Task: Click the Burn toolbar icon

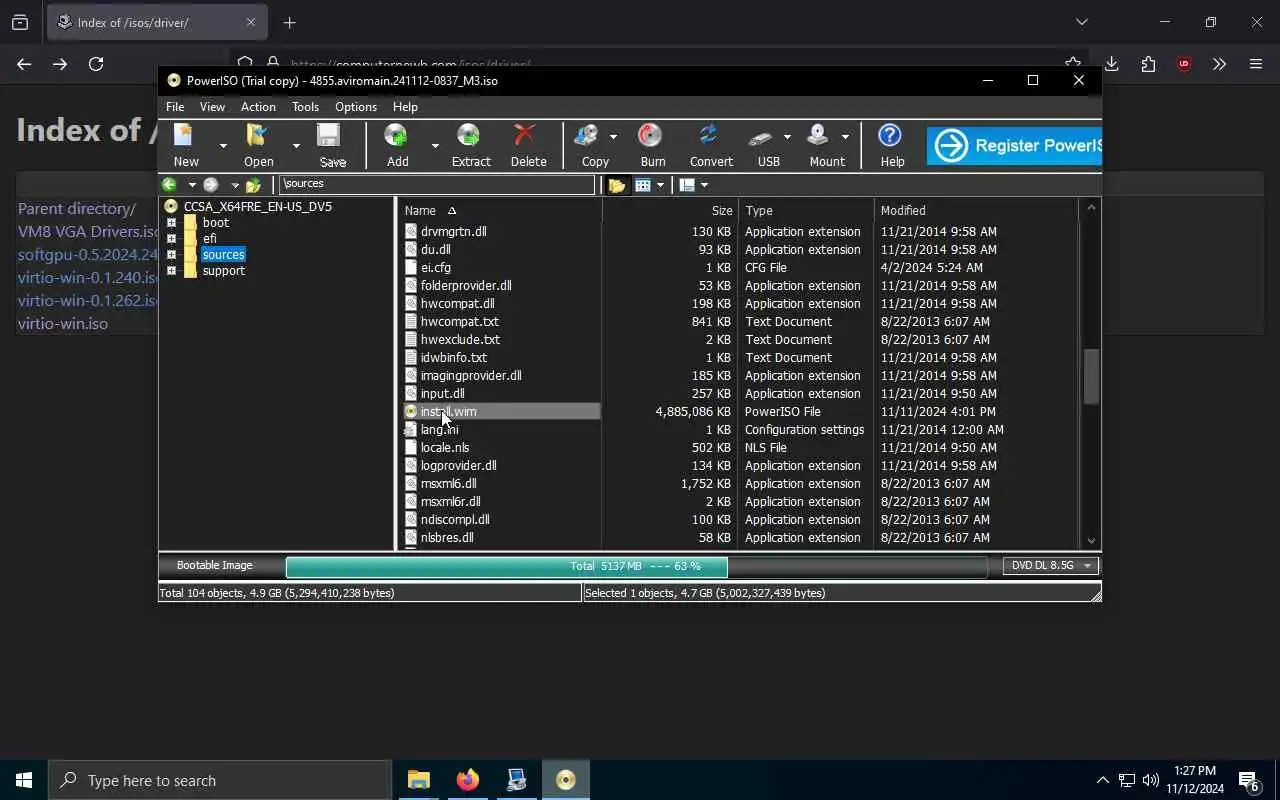Action: pyautogui.click(x=652, y=145)
